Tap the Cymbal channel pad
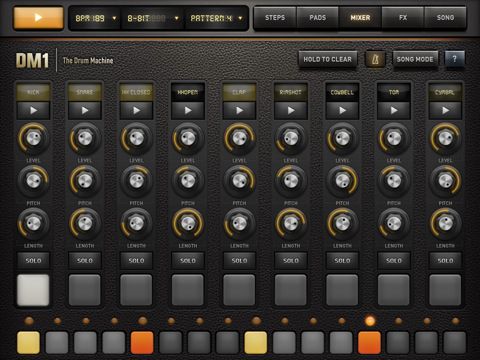Screen dimensions: 480x360 click(445, 290)
